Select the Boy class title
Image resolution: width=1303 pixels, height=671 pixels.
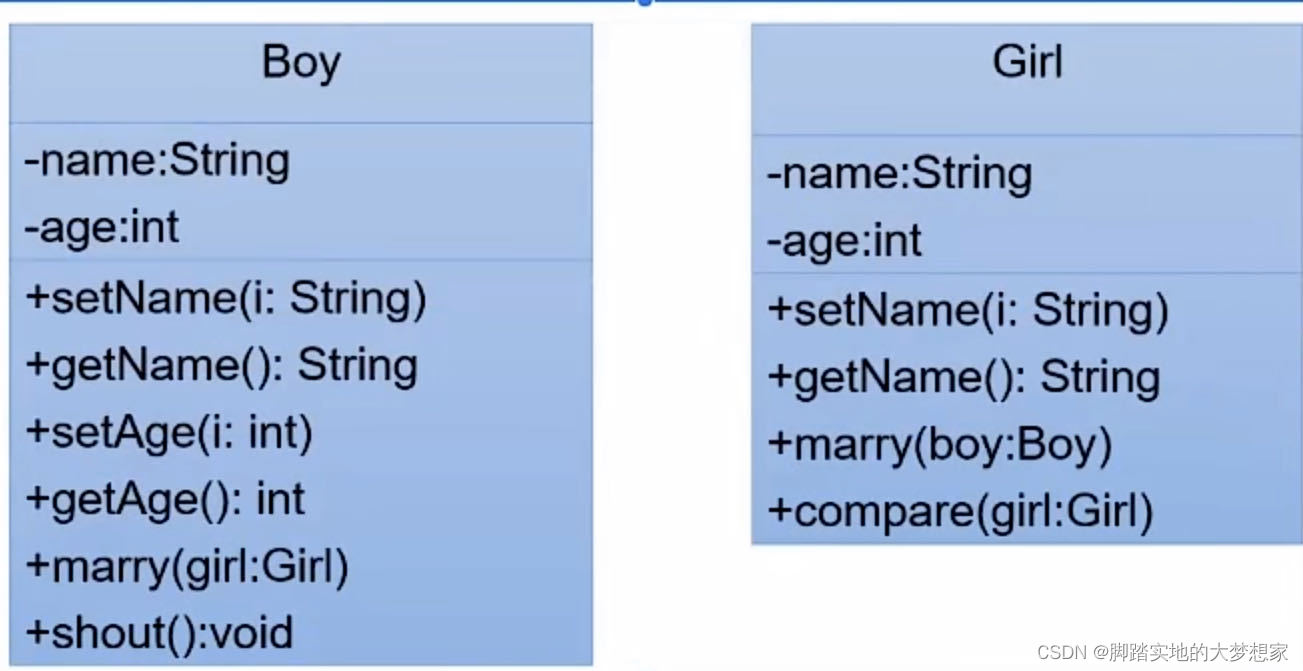(301, 64)
